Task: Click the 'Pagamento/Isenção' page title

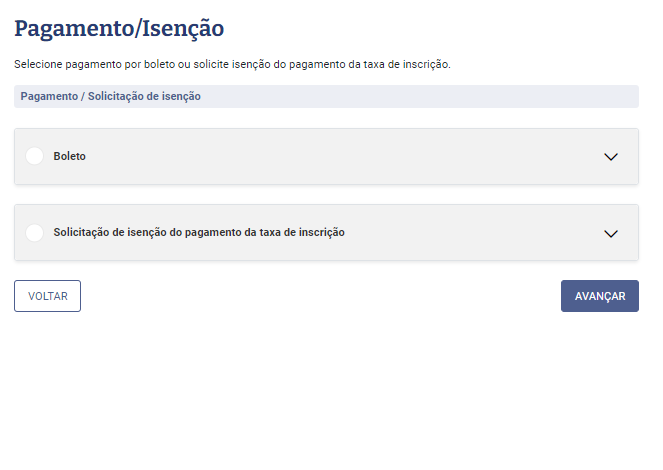Action: 119,29
